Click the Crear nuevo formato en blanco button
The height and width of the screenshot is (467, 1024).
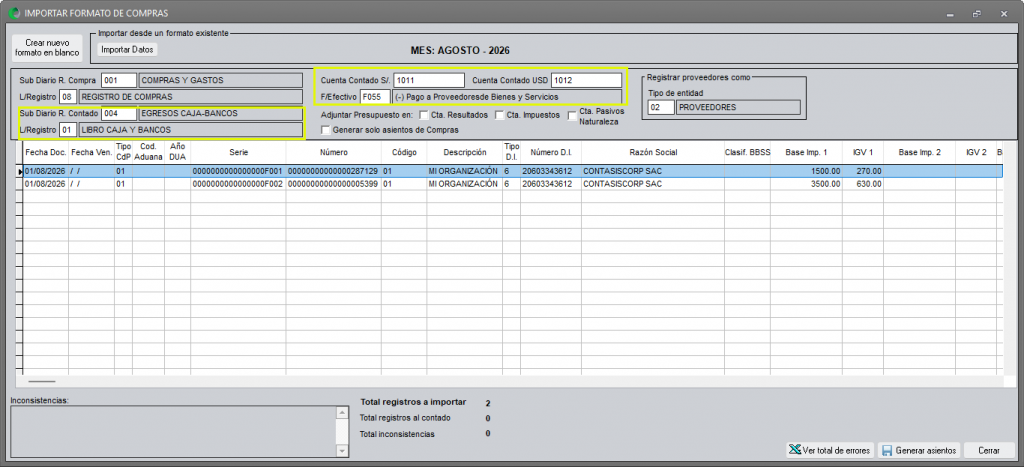coord(47,47)
